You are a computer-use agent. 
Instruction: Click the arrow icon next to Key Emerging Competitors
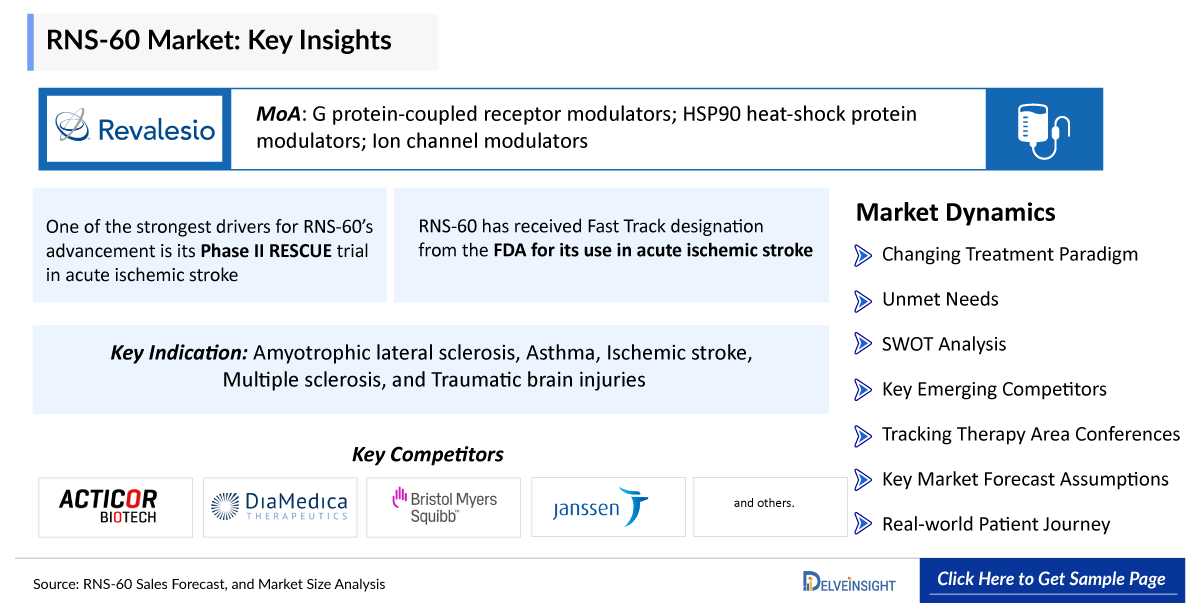[x=863, y=389]
